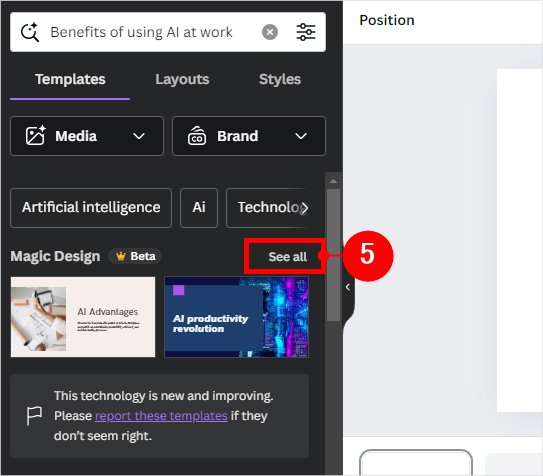Click the panel scrollbar up arrow
Viewport: 543px width, 476px height.
(333, 181)
